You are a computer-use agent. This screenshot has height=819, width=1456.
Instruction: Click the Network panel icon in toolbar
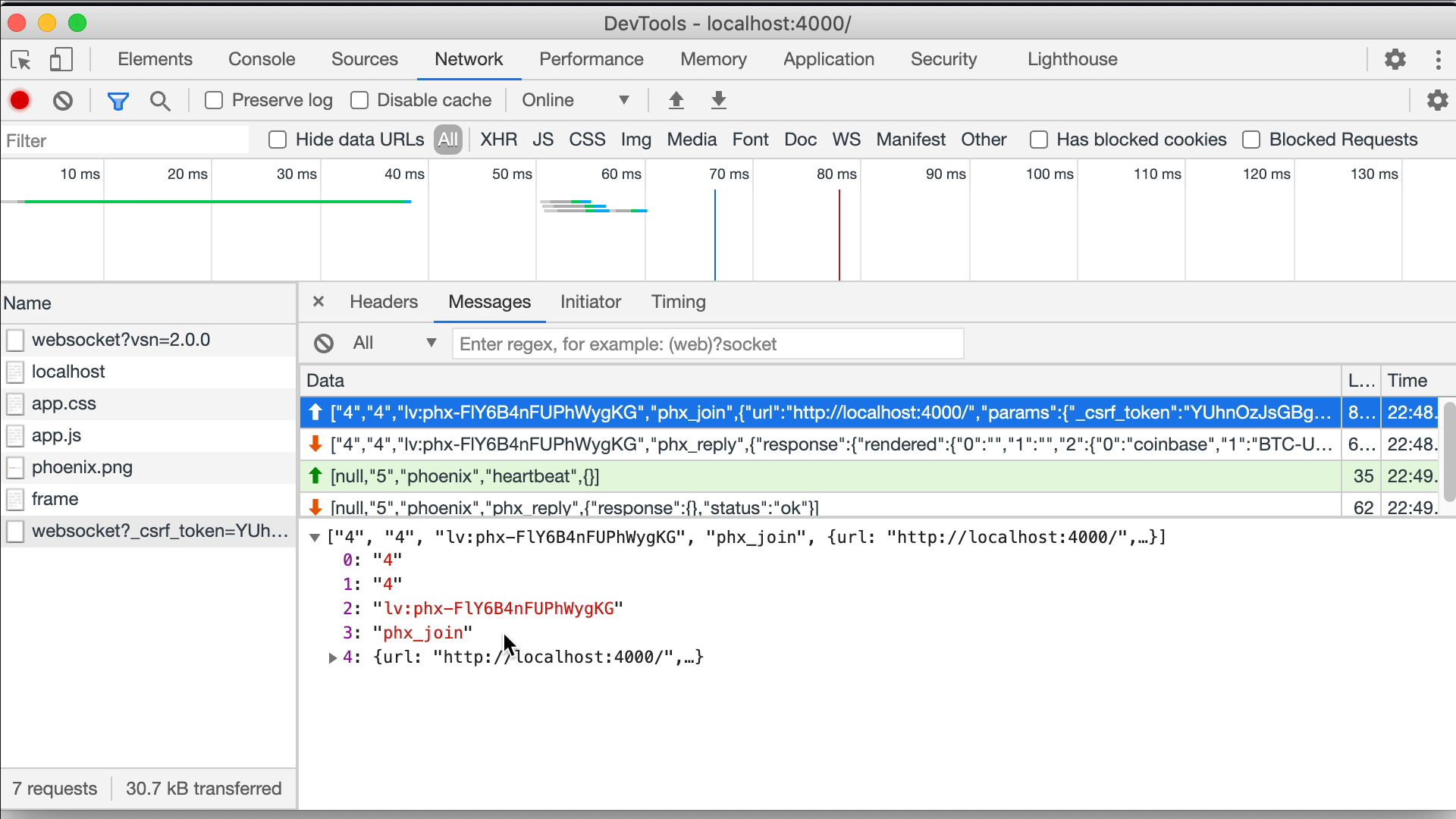[467, 58]
